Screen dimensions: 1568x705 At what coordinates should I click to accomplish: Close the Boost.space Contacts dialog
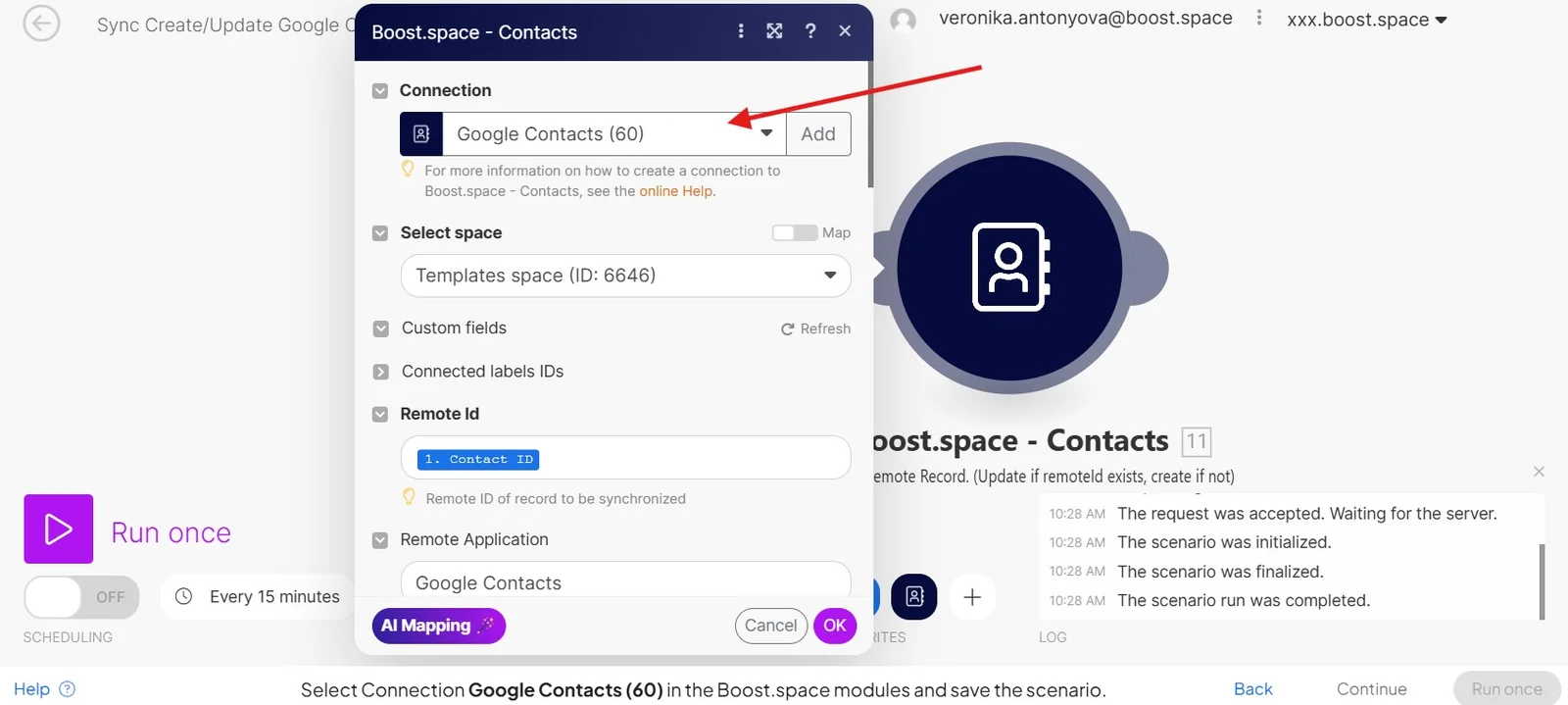(845, 31)
